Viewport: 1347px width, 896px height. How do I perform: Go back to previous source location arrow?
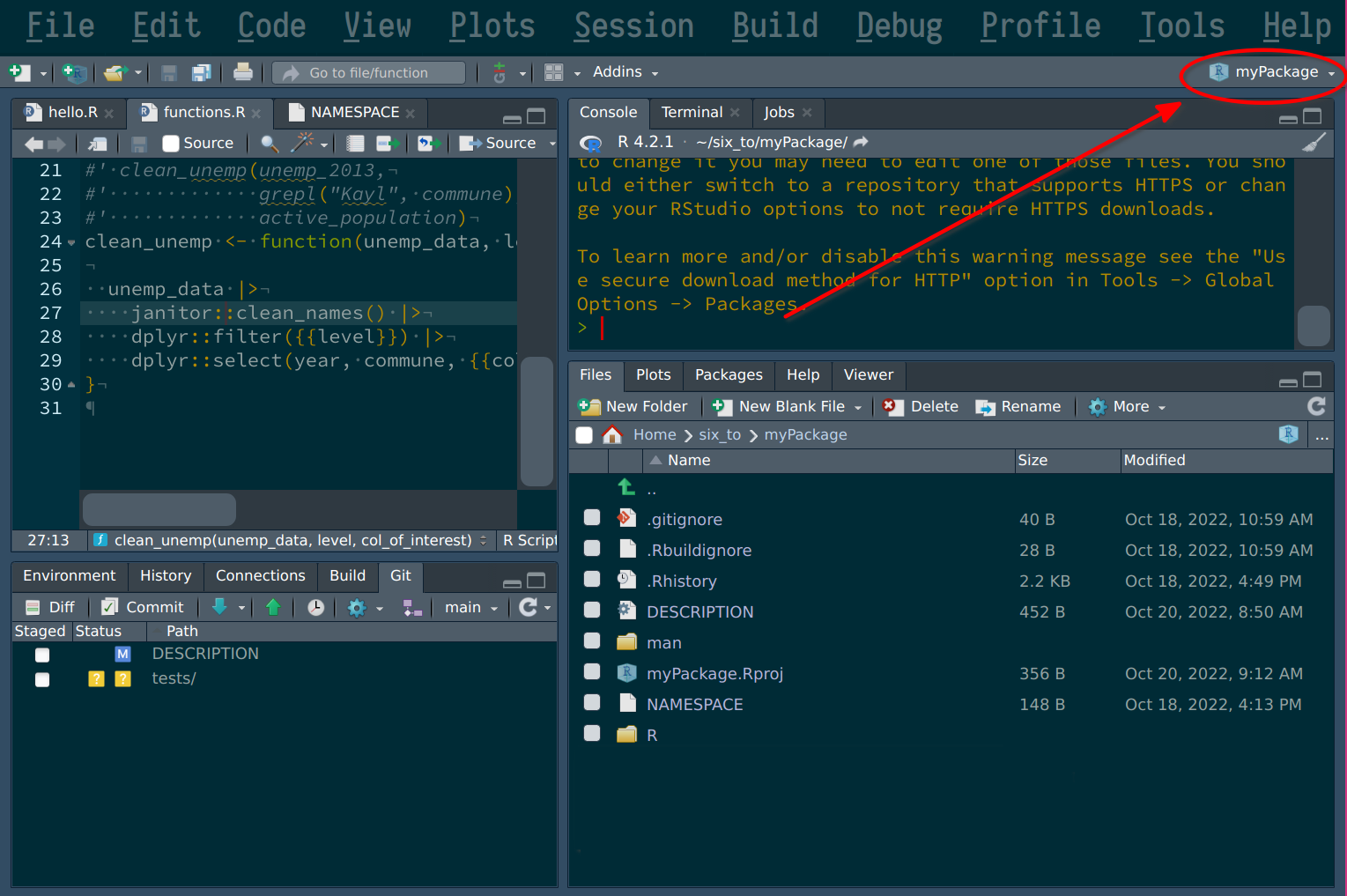(34, 144)
